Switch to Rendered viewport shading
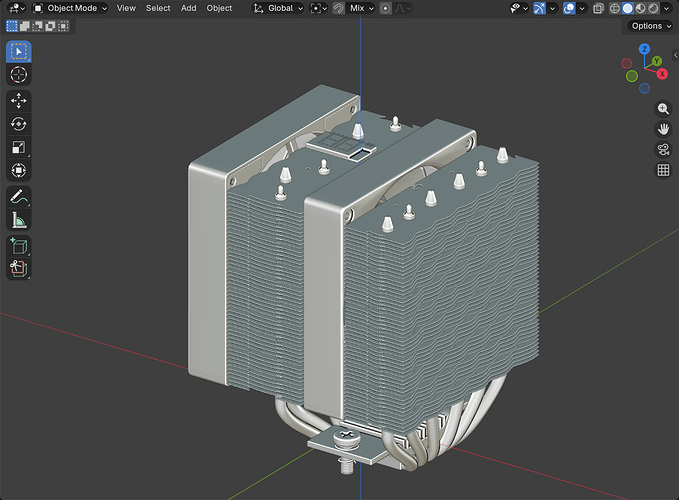Image resolution: width=679 pixels, height=500 pixels. (653, 8)
